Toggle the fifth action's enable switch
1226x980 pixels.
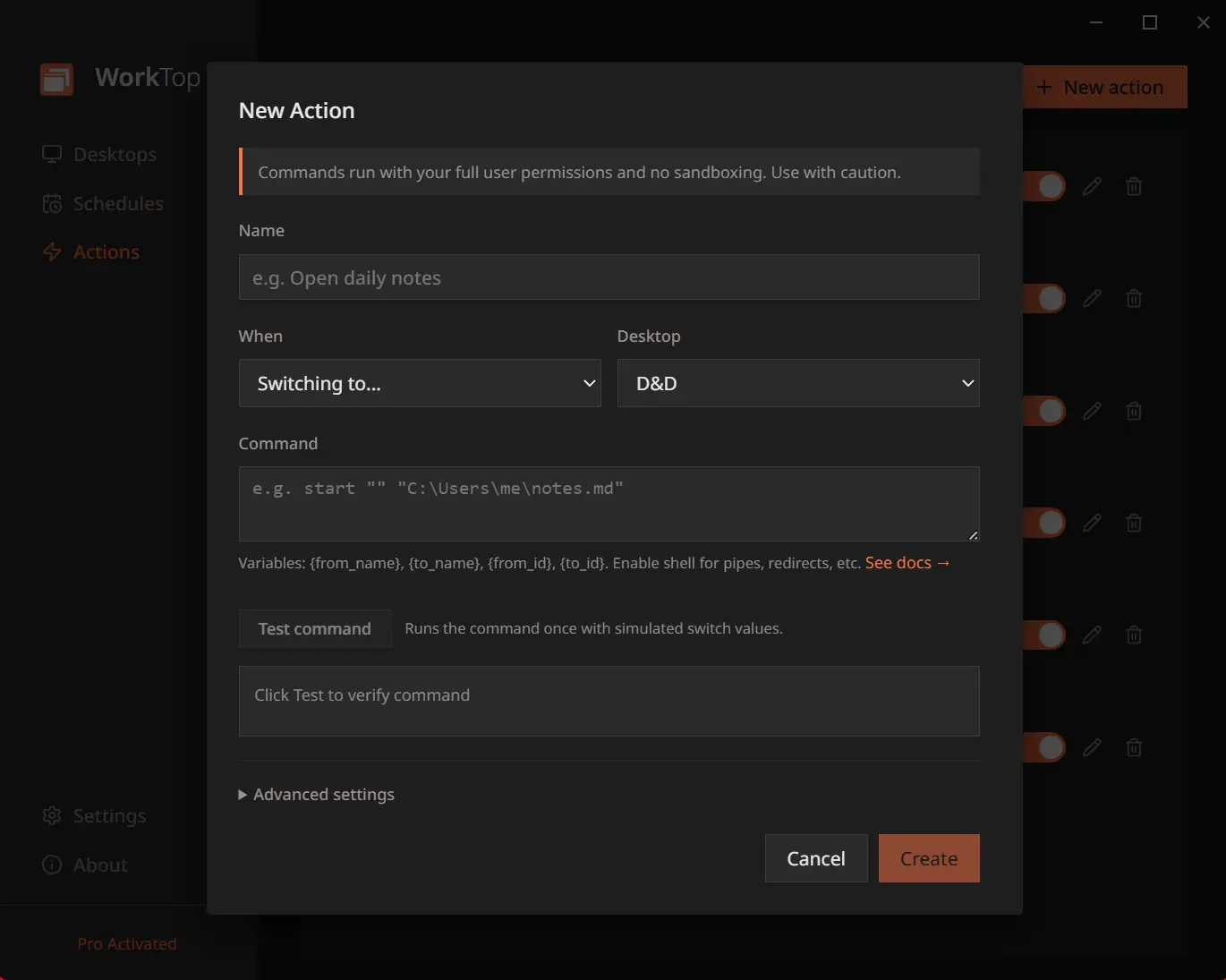pos(1044,635)
